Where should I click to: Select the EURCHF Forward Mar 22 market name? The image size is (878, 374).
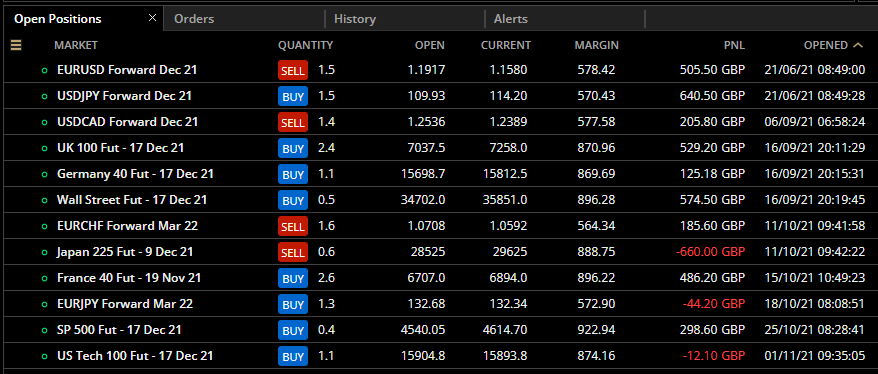(127, 226)
